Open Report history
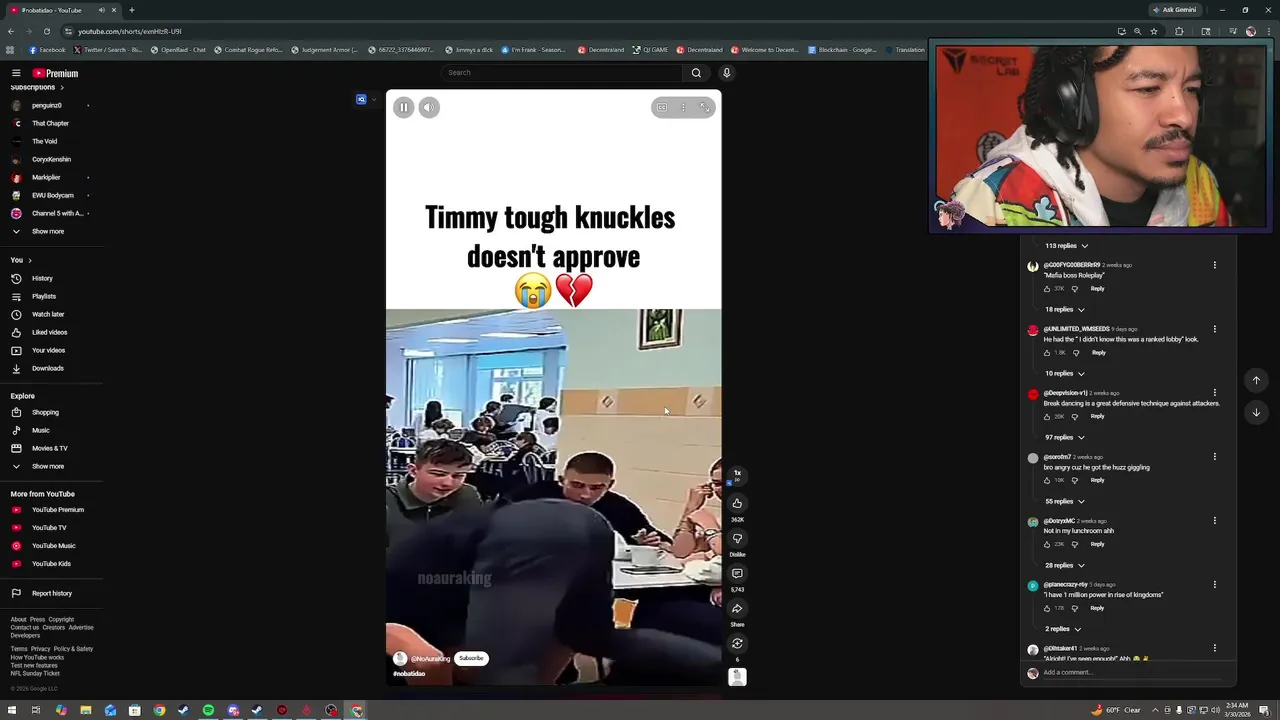 (x=51, y=593)
